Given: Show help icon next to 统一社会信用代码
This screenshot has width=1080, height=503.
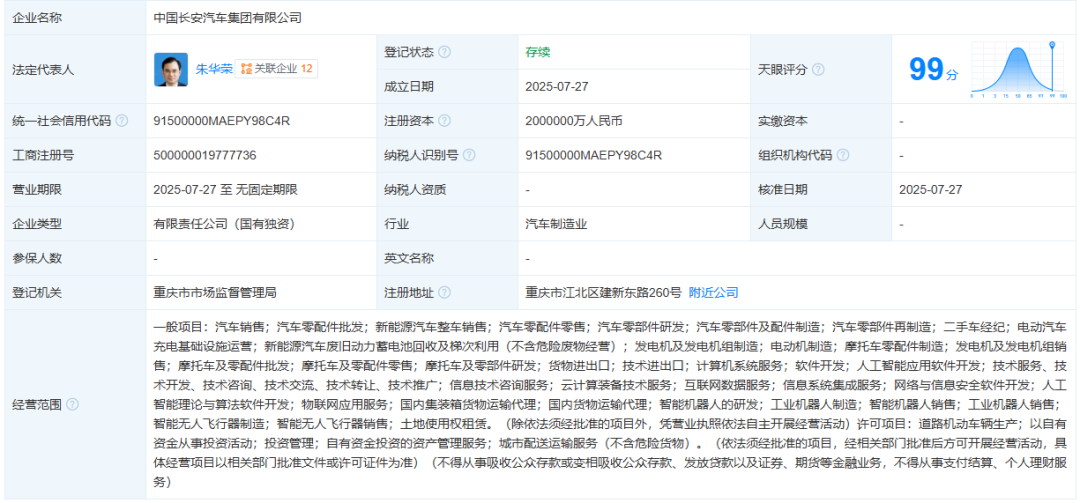Looking at the screenshot, I should (122, 121).
